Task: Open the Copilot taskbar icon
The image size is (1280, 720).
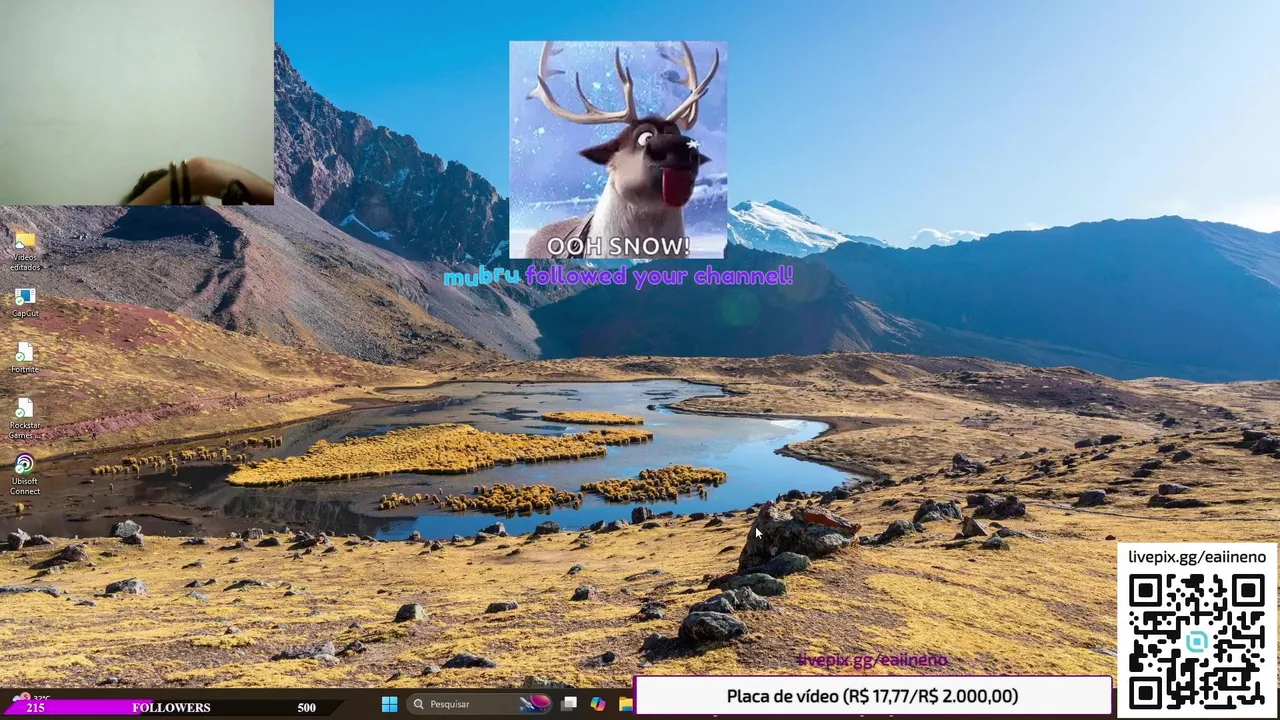Action: tap(598, 704)
